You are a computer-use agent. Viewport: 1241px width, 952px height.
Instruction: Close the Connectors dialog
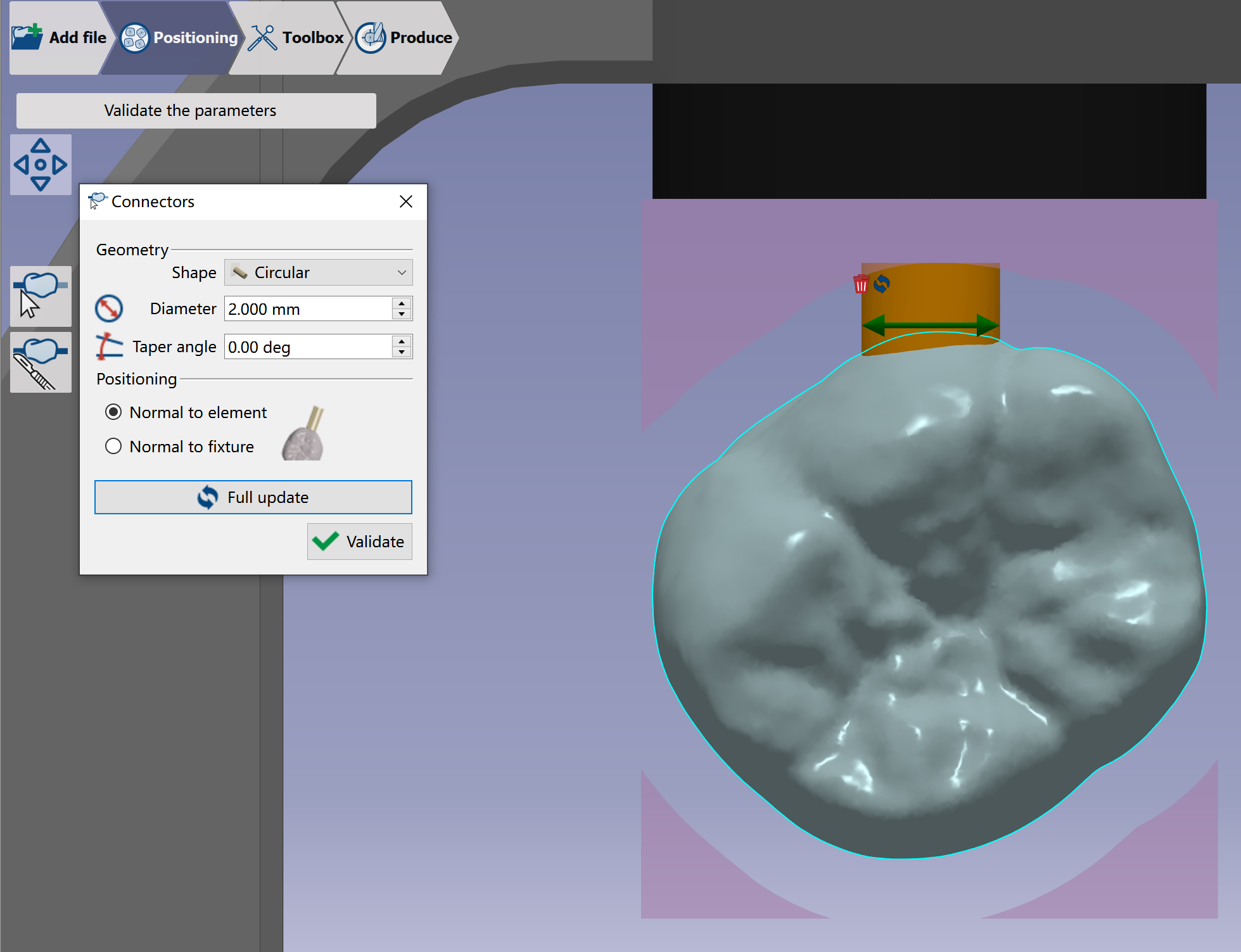tap(406, 201)
